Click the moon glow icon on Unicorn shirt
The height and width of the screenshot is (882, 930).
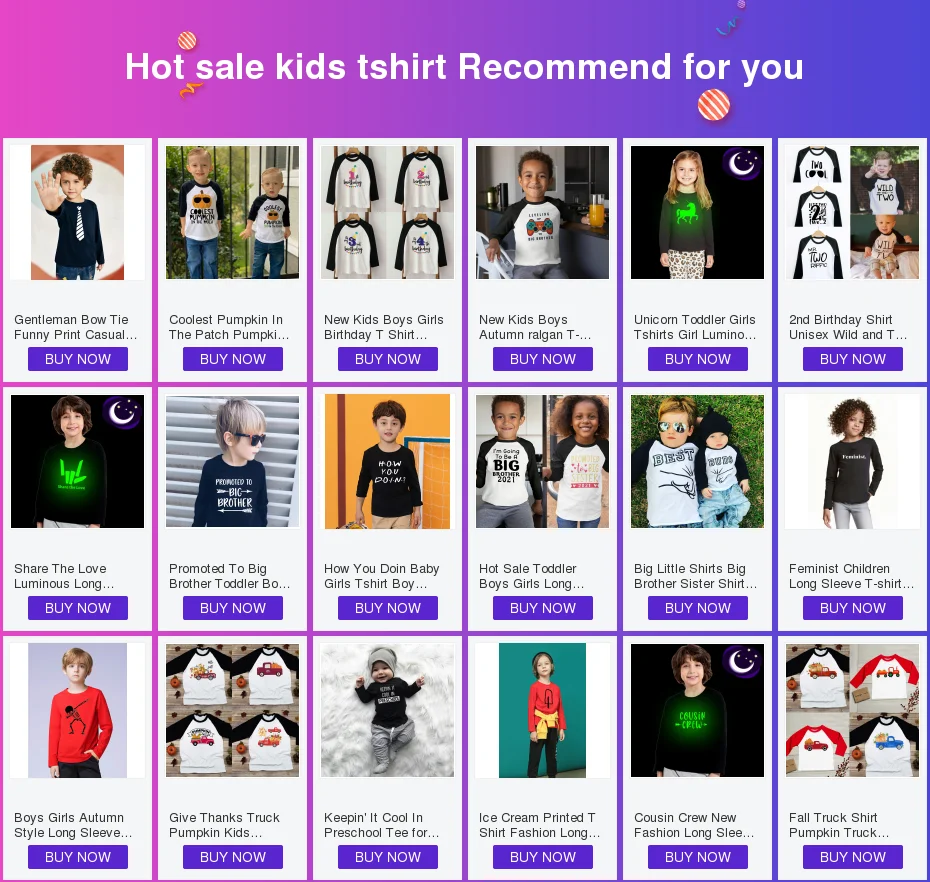[741, 163]
